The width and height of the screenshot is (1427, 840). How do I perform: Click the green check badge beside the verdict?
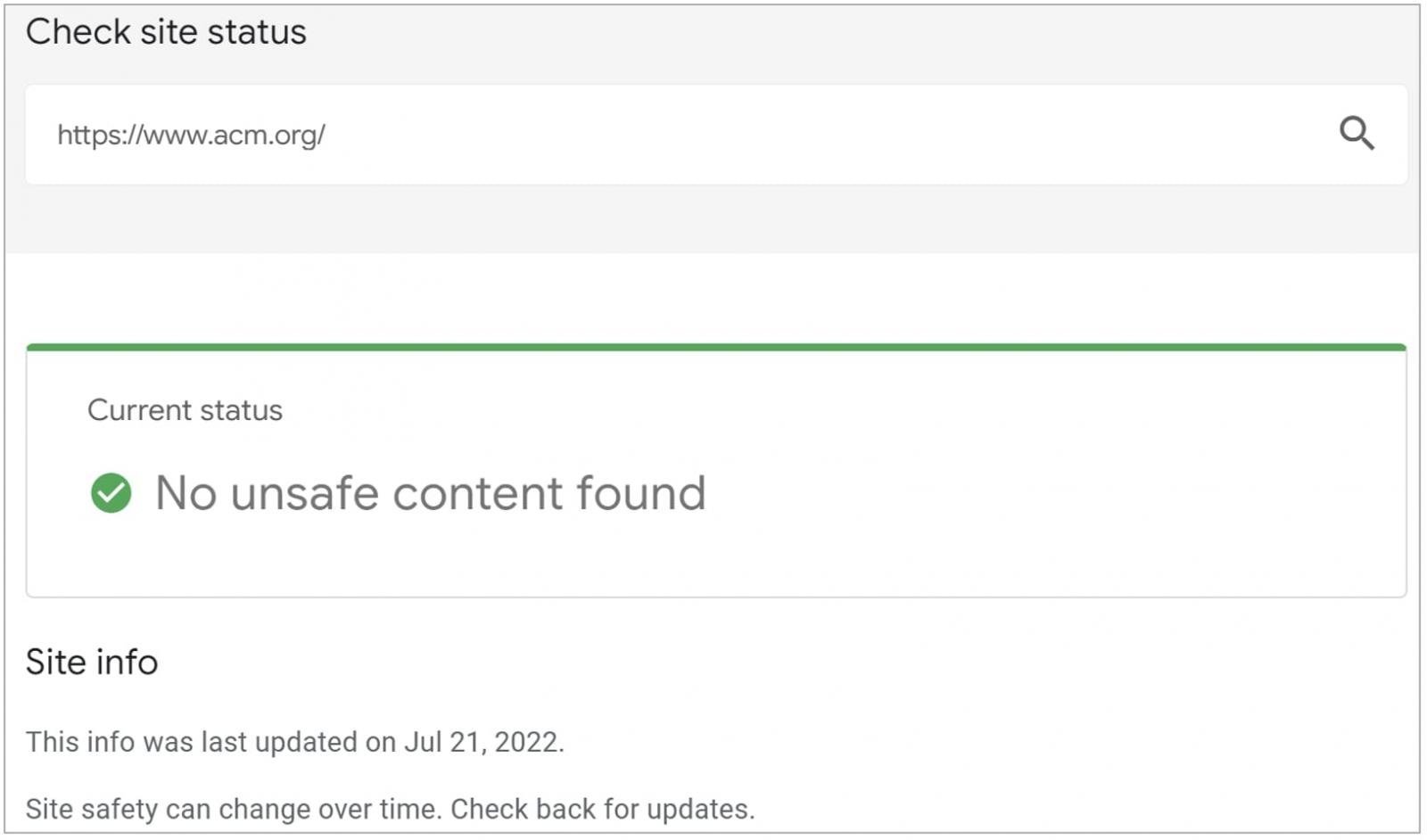[111, 493]
